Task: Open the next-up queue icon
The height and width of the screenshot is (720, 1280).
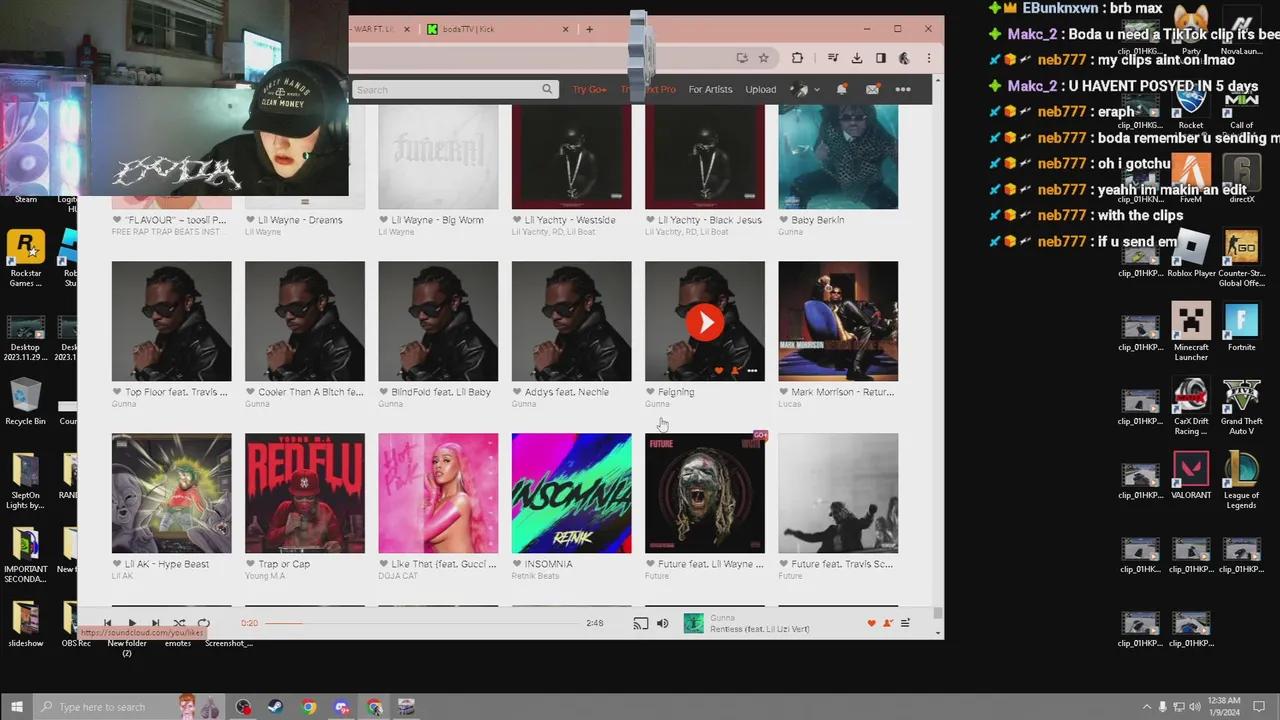Action: 905,623
